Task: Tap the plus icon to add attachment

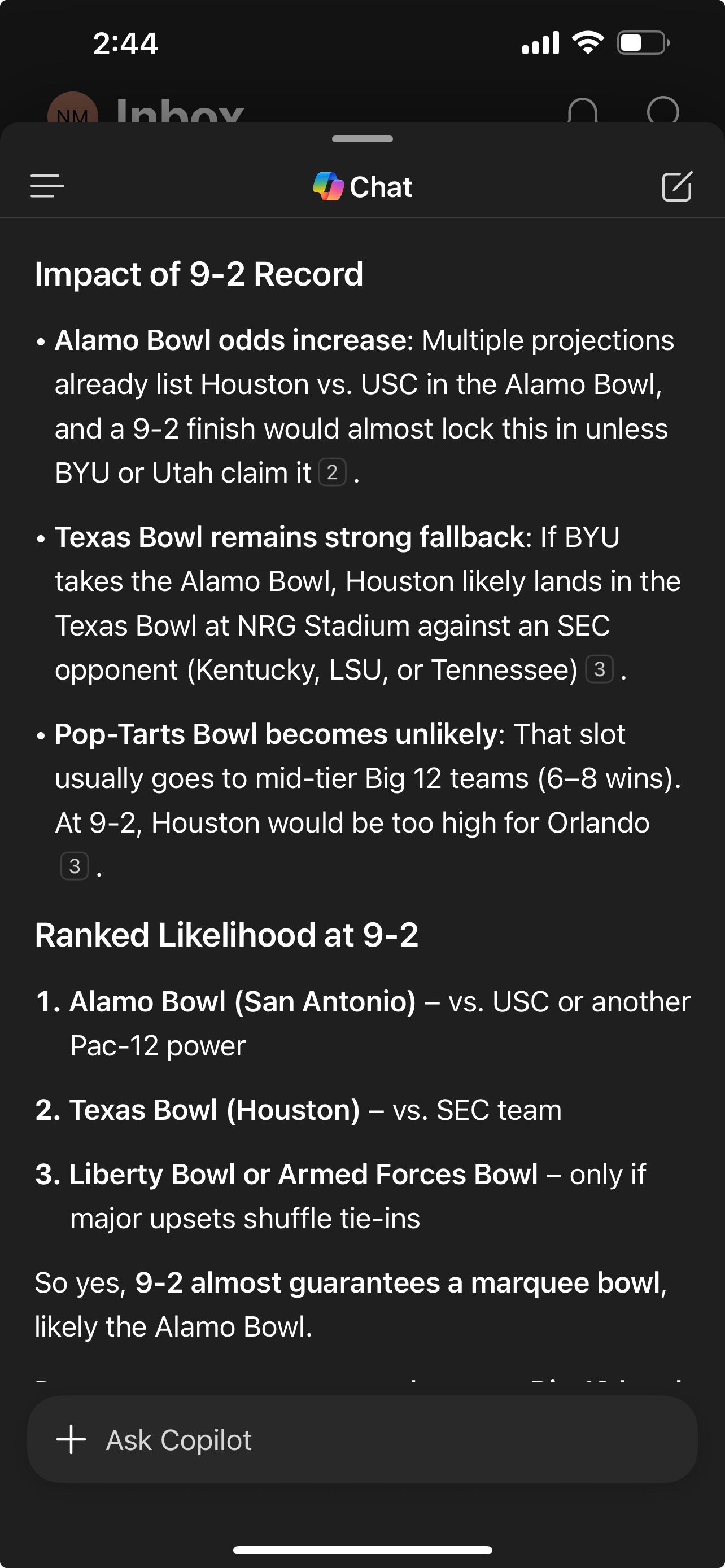Action: (x=71, y=1439)
